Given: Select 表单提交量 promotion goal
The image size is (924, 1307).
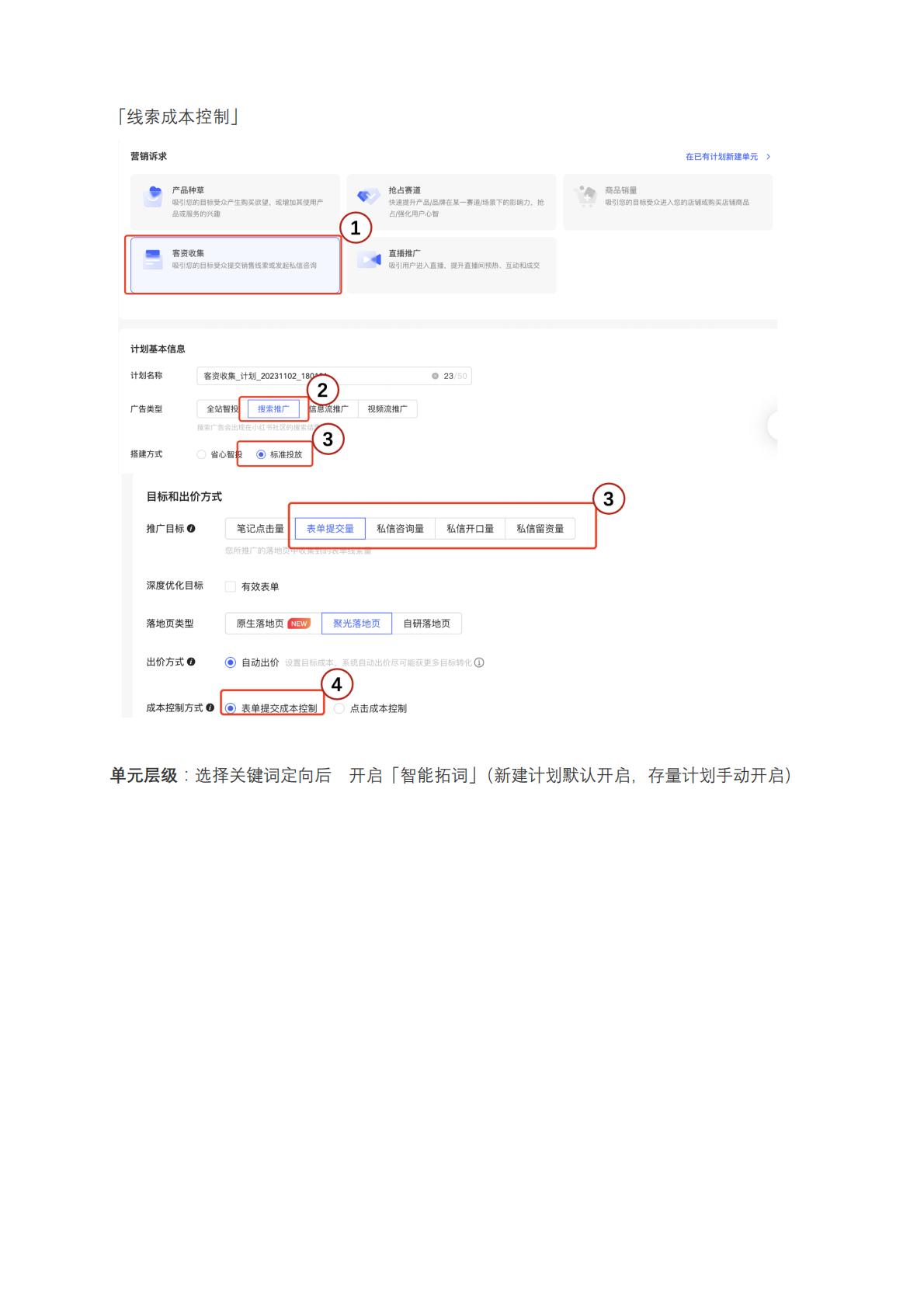Looking at the screenshot, I should 330,529.
